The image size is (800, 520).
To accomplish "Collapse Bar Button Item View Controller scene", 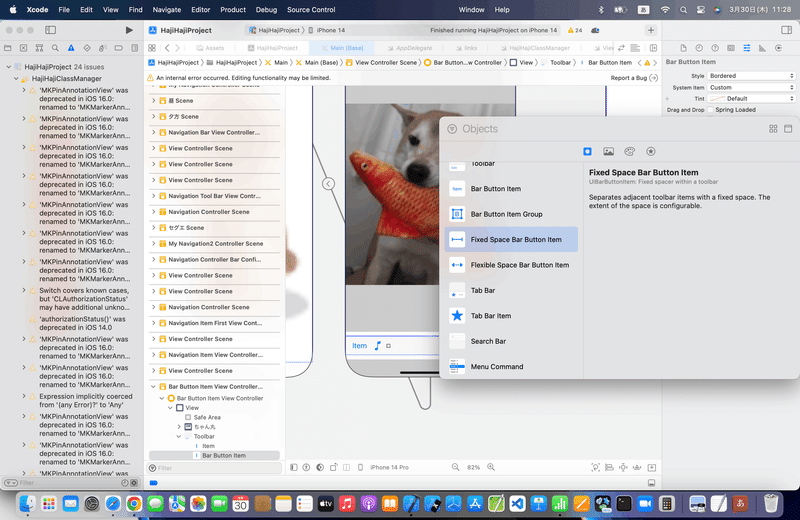I will [x=154, y=386].
